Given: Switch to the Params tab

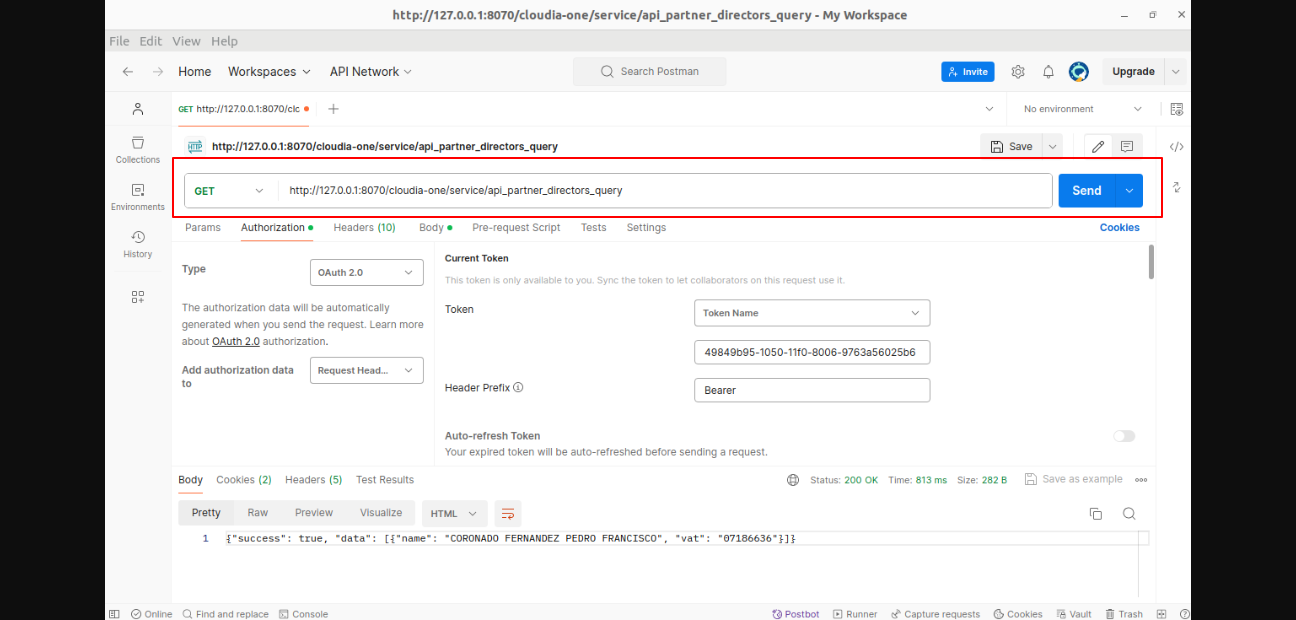Looking at the screenshot, I should [203, 228].
